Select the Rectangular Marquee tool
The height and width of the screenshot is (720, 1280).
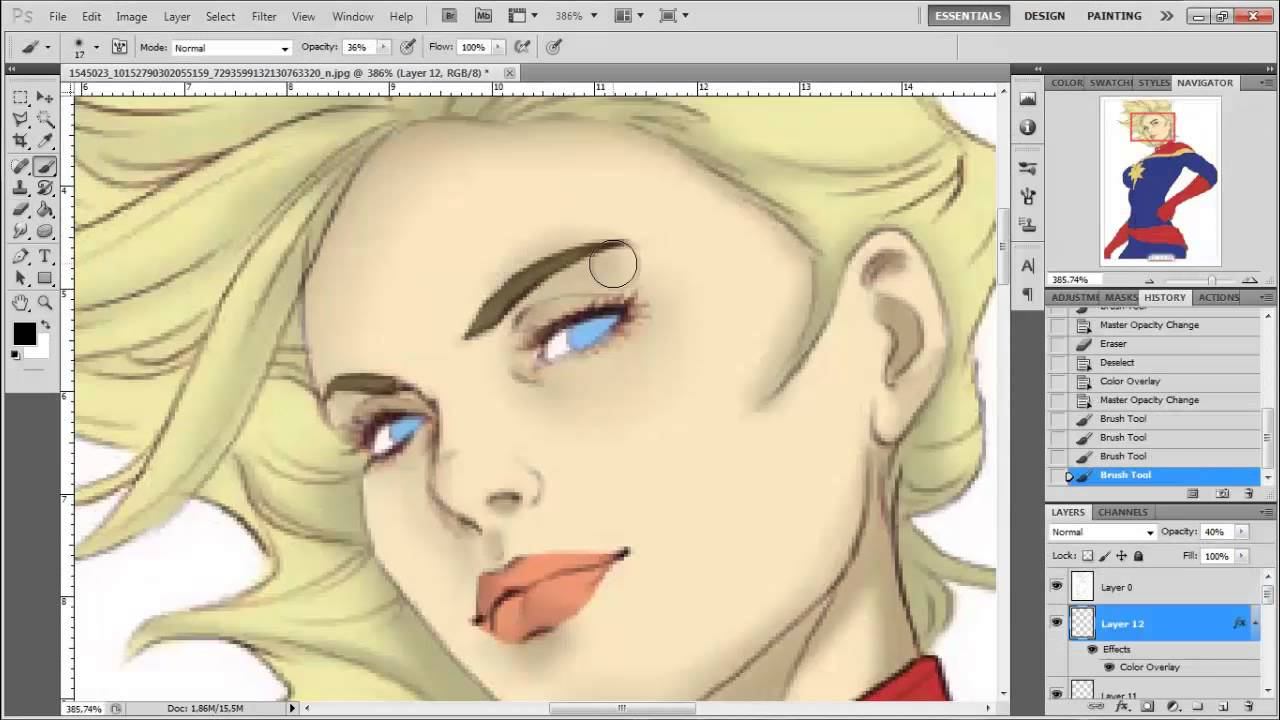click(x=20, y=97)
